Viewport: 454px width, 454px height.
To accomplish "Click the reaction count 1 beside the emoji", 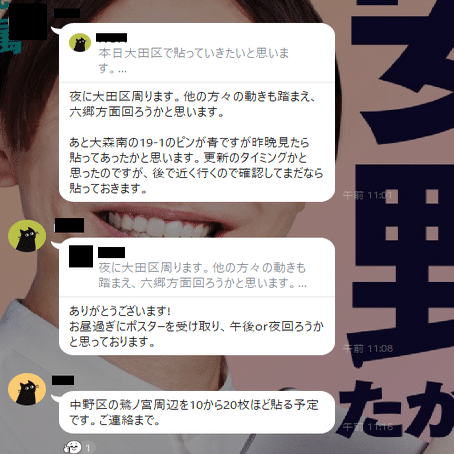I will click(88, 448).
